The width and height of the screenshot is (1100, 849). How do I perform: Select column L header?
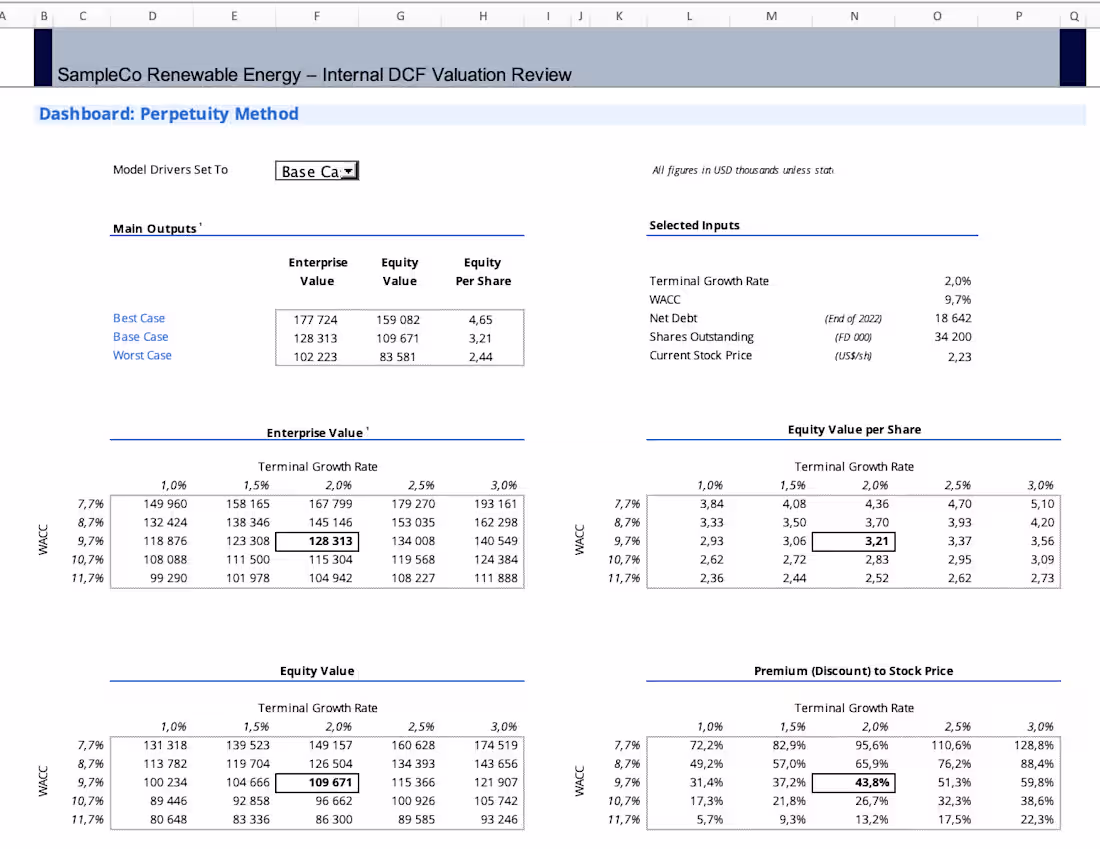click(689, 15)
